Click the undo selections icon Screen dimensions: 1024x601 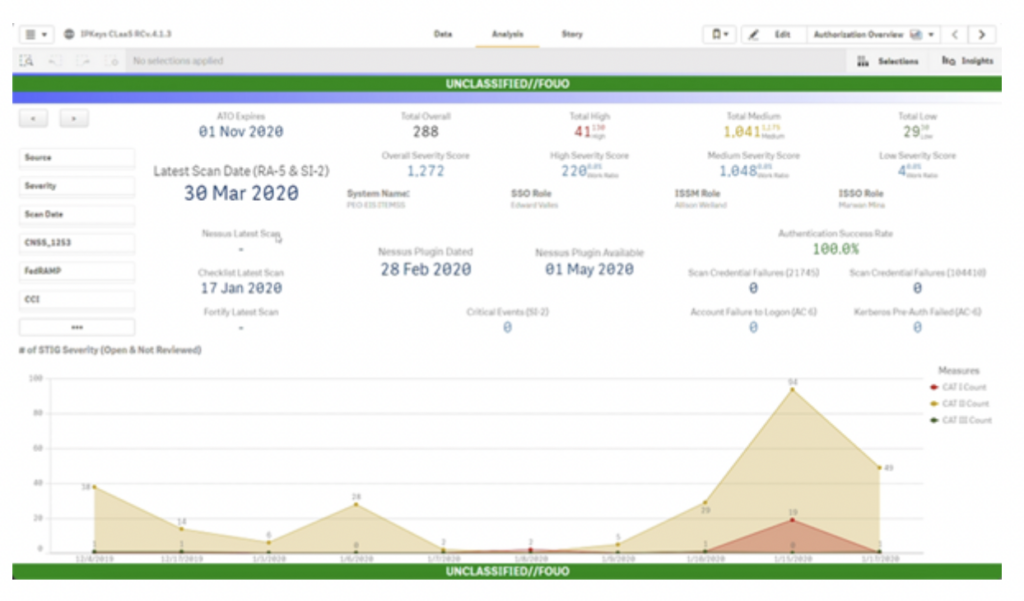[55, 61]
